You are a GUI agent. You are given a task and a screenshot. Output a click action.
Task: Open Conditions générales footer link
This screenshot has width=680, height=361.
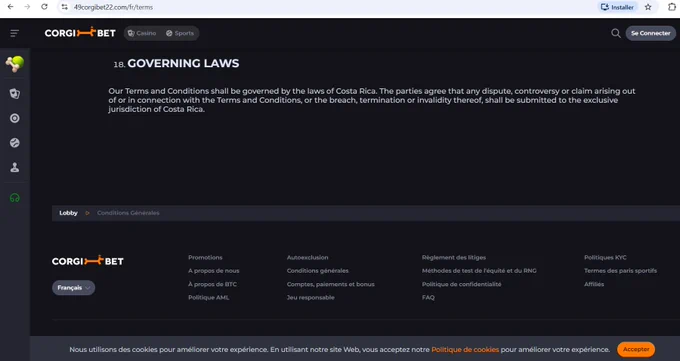click(x=317, y=271)
